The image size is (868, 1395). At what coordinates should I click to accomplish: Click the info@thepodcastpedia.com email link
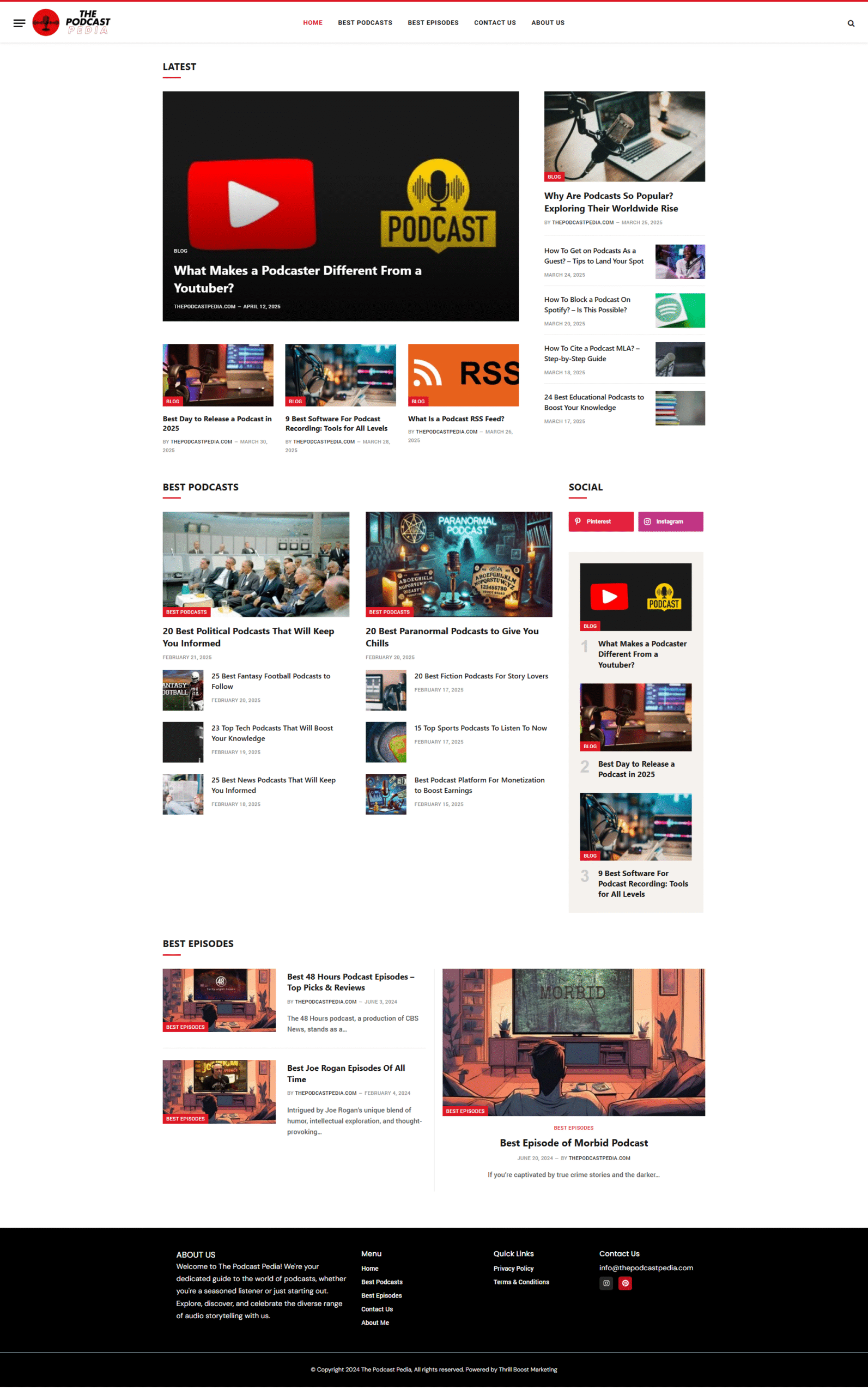pyautogui.click(x=646, y=1267)
